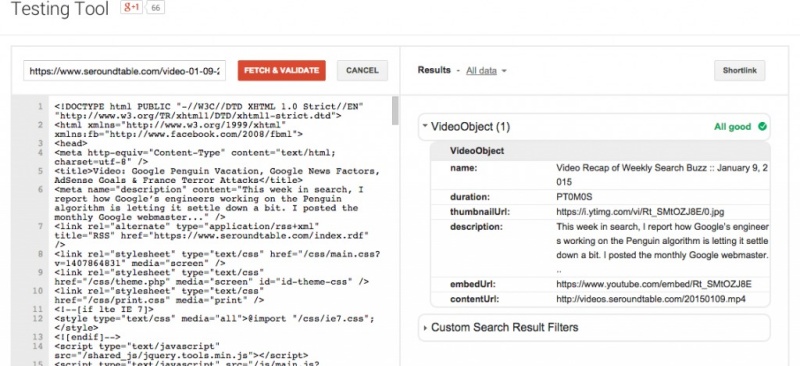Select code line number 5
Image resolution: width=800 pixels, height=366 pixels.
[x=40, y=171]
